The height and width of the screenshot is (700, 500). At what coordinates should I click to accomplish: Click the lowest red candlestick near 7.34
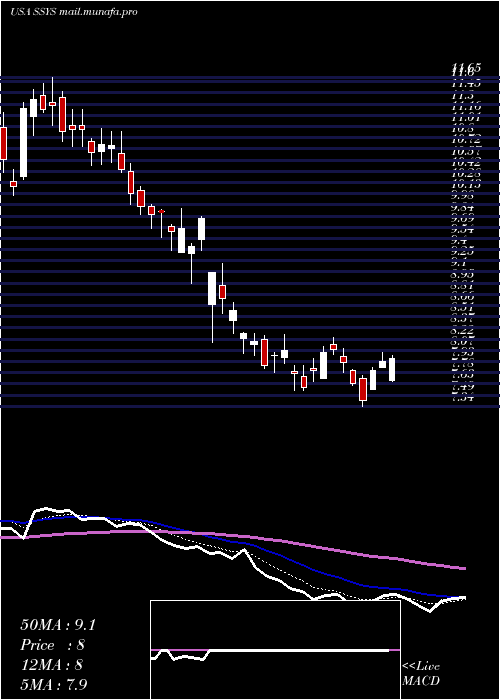(363, 390)
